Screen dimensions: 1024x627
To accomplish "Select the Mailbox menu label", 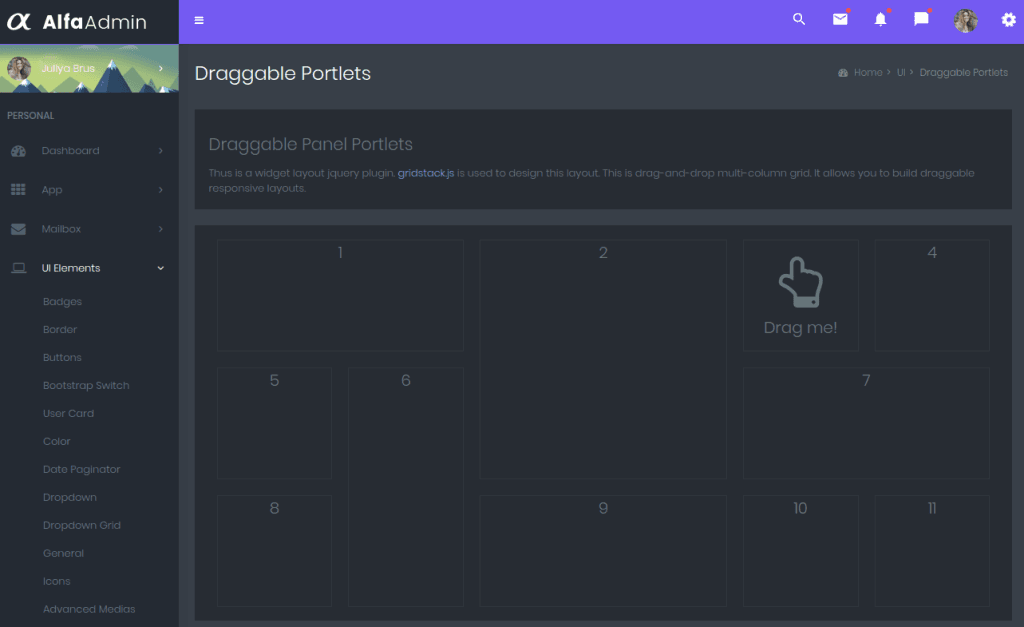I will coord(61,229).
